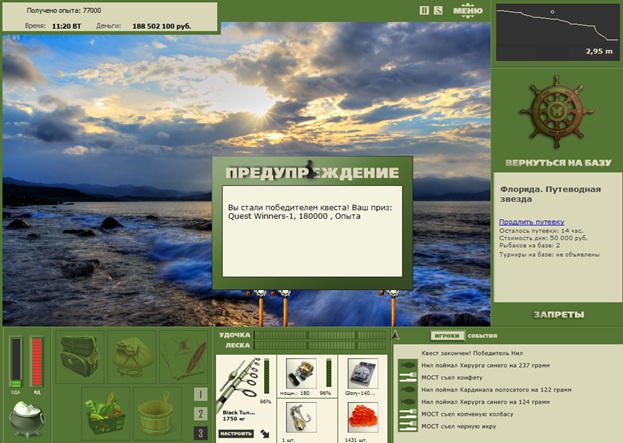This screenshot has width=623, height=443.
Task: Open the cloth sack icon
Action: pyautogui.click(x=132, y=356)
